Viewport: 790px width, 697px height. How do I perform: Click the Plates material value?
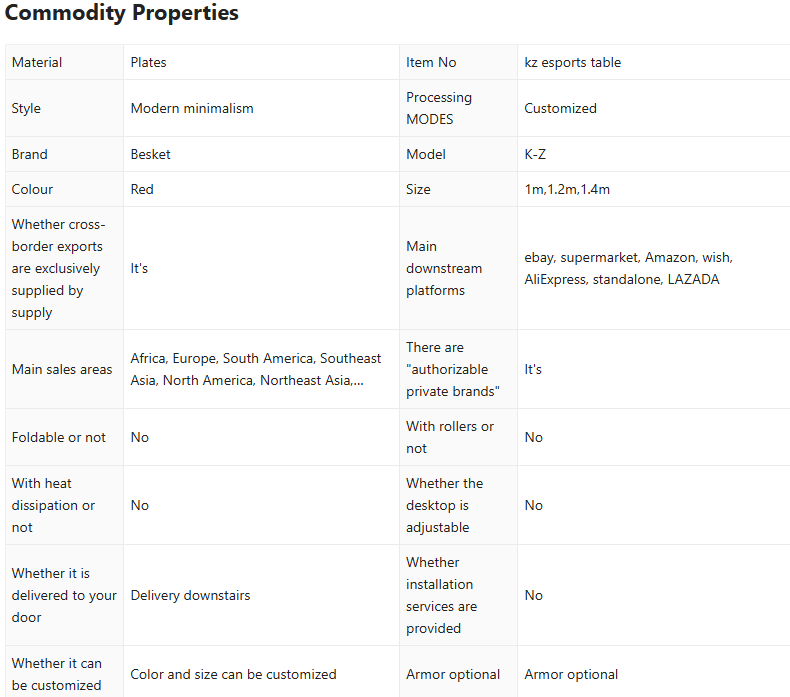click(x=149, y=62)
